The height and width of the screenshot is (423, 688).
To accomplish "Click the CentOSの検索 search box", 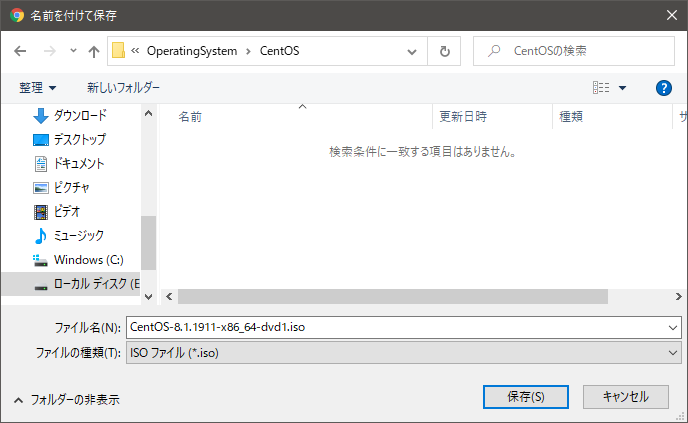I will point(574,51).
